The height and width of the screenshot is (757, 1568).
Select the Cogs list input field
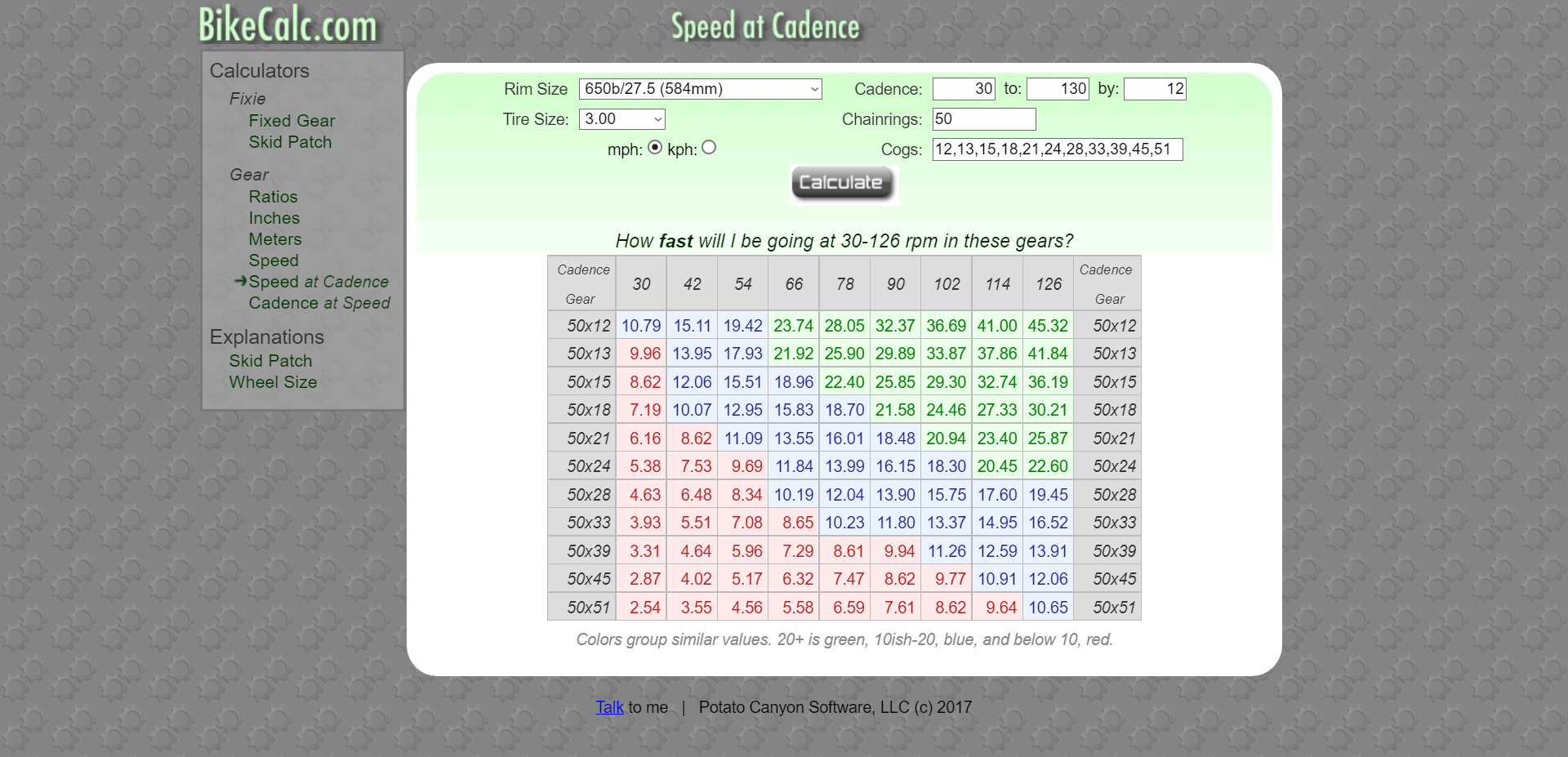coord(1058,149)
